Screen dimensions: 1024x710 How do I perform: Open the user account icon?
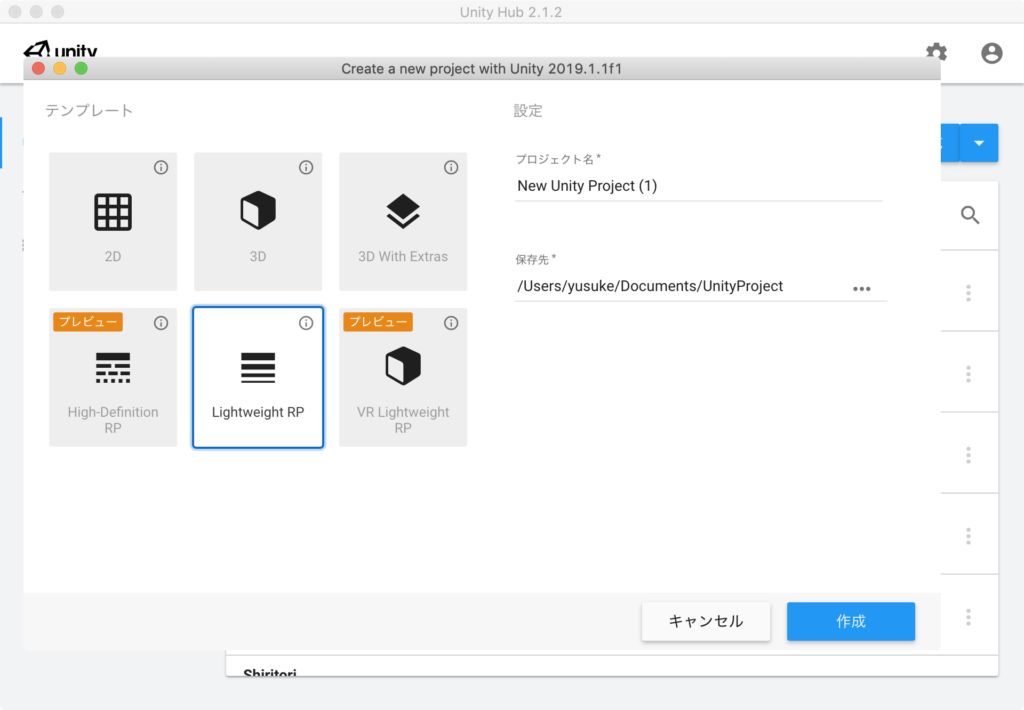coord(991,53)
